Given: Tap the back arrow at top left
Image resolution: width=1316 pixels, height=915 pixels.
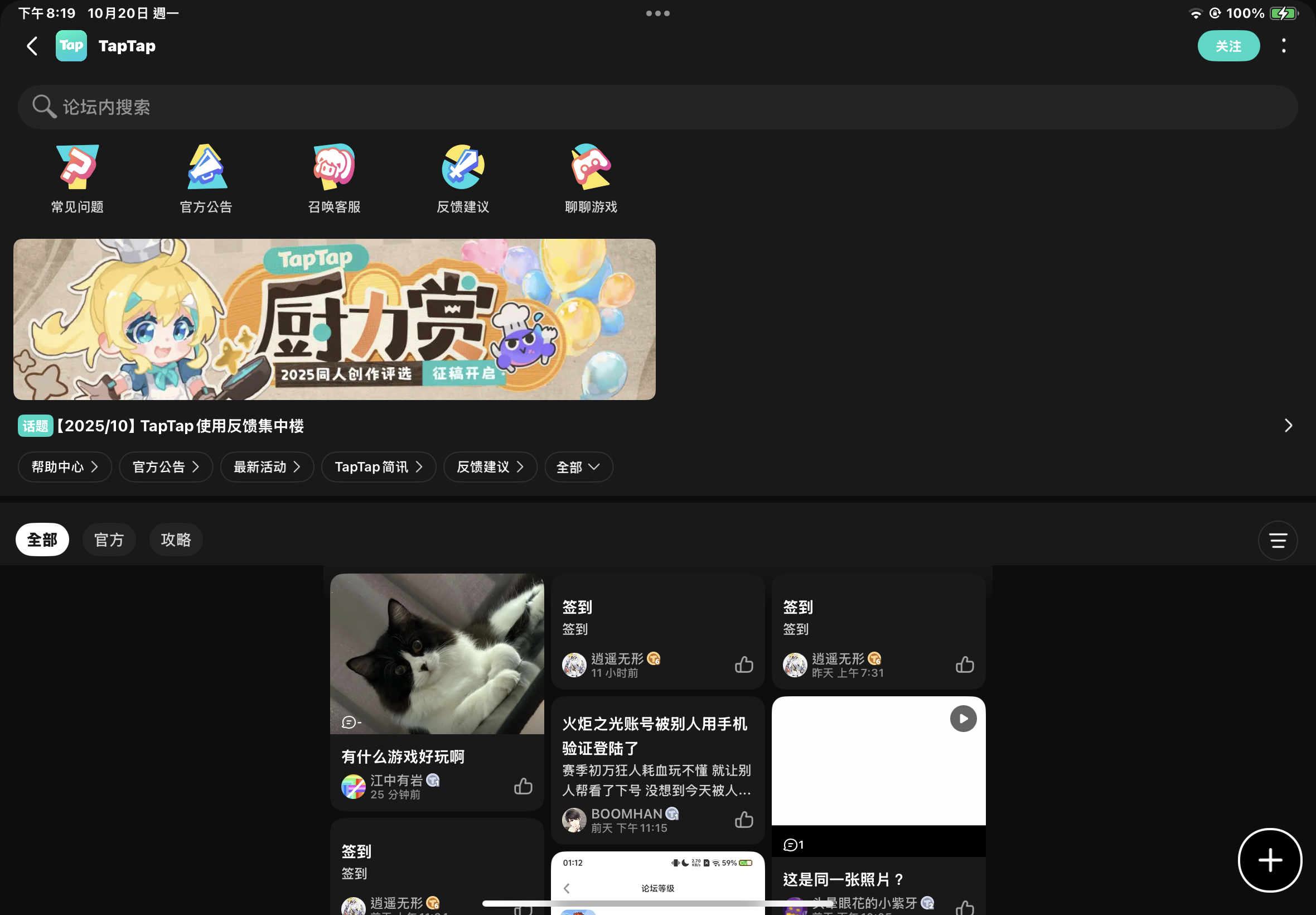Looking at the screenshot, I should [x=33, y=46].
